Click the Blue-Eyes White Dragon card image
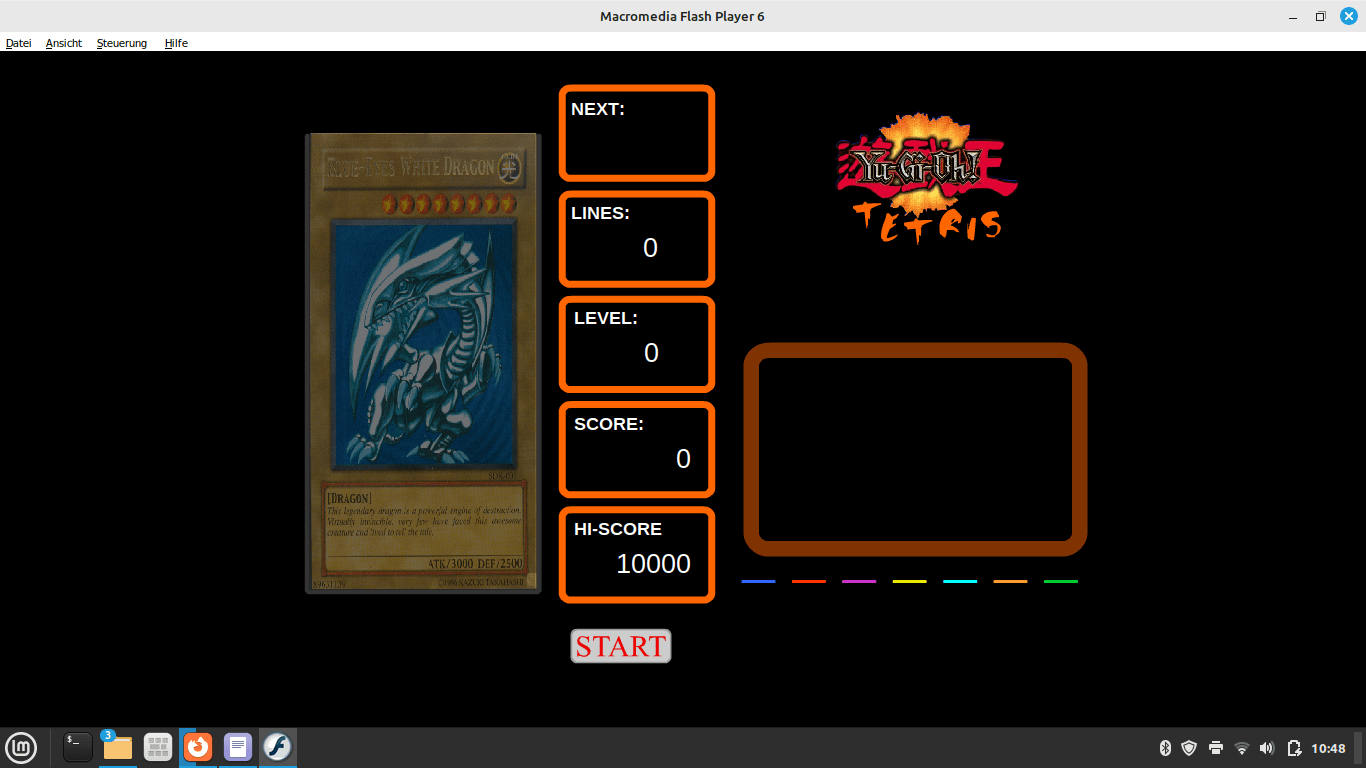This screenshot has height=768, width=1366. coord(423,363)
